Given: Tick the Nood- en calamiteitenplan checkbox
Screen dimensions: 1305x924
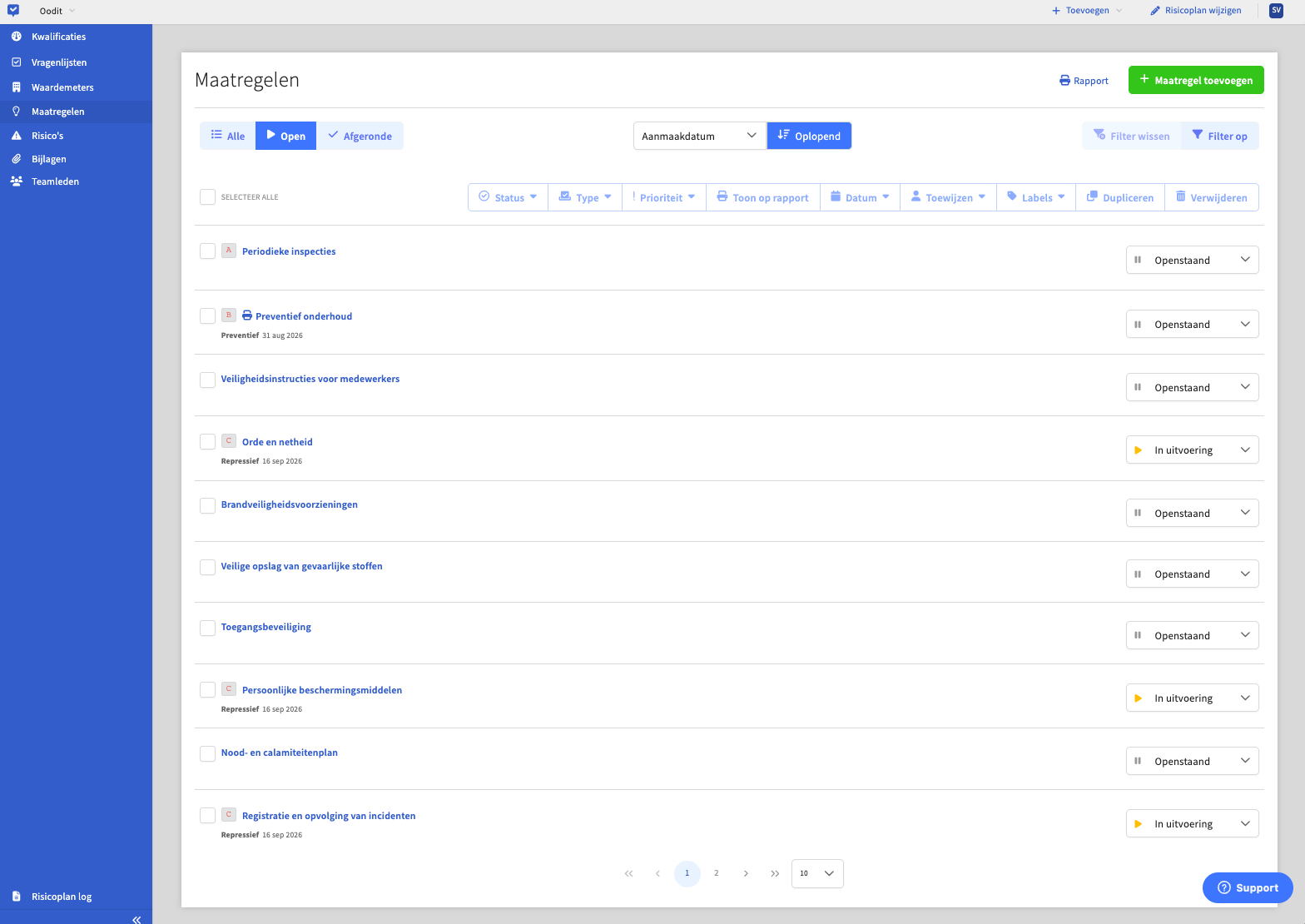Looking at the screenshot, I should coord(208,753).
